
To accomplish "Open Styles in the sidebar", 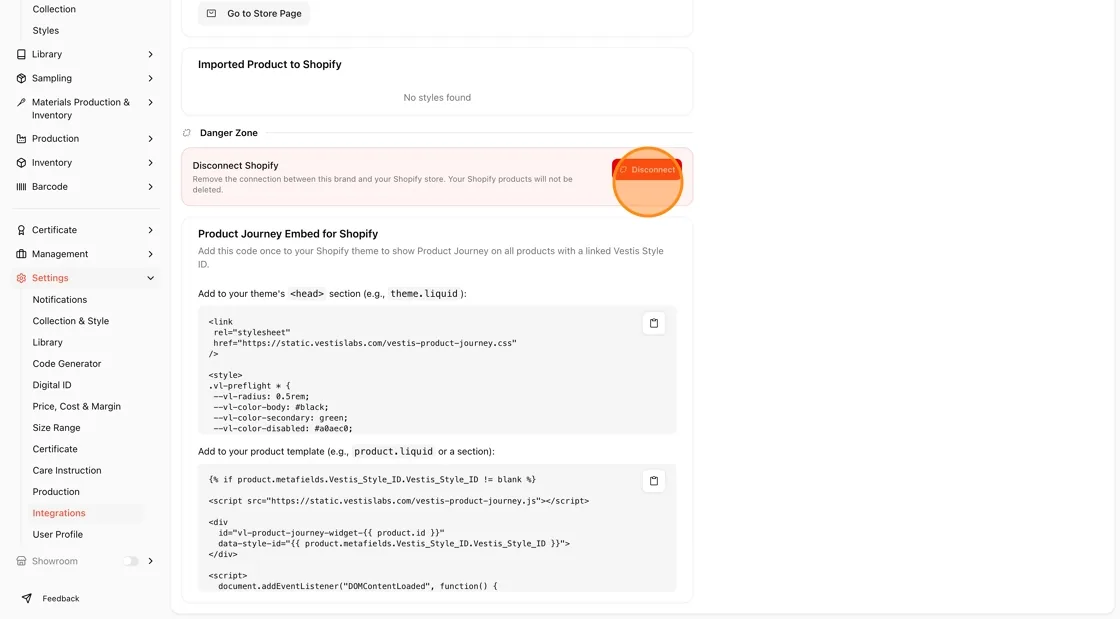I will 46,31.
